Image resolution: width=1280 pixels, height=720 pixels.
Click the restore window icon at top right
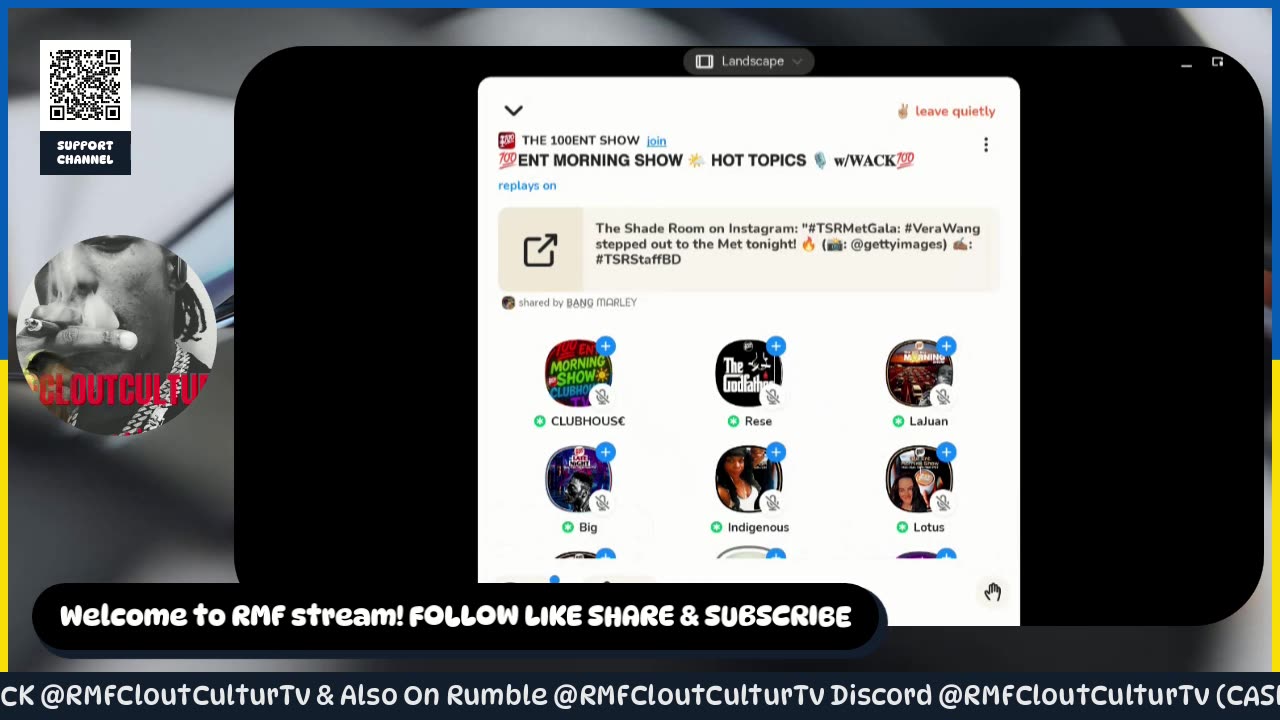point(1217,62)
